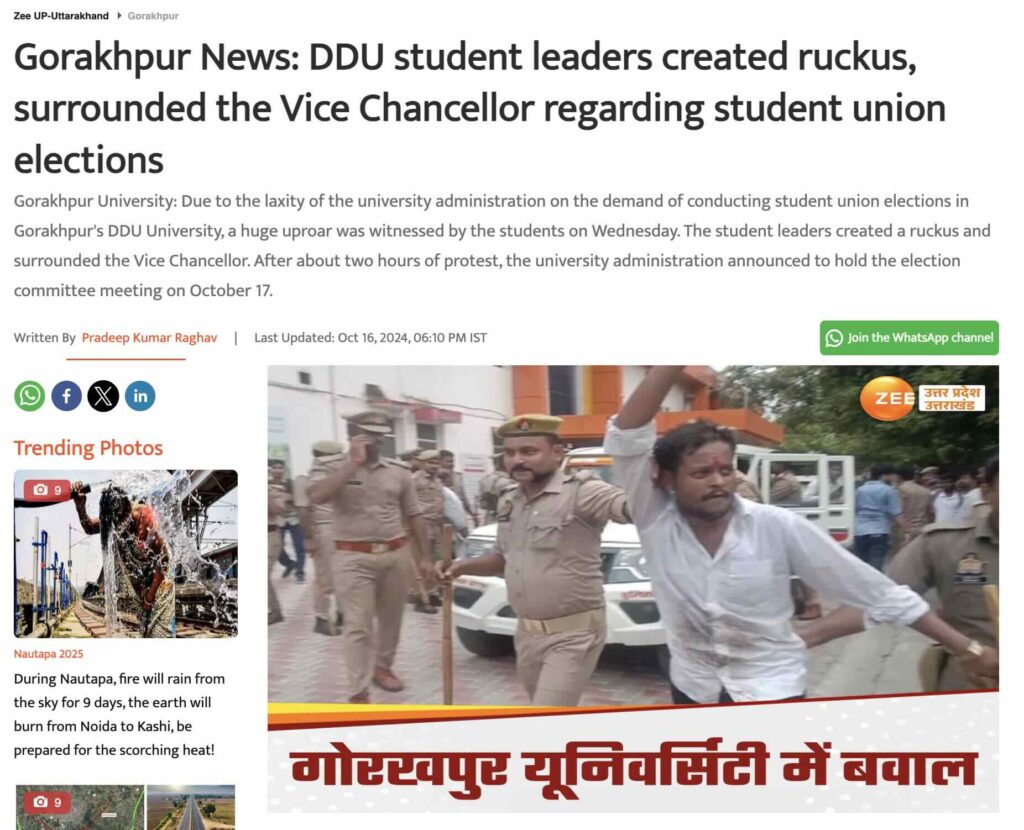The width and height of the screenshot is (1024, 830).
Task: Open the Nautapa 2025 category link
Action: coord(48,654)
